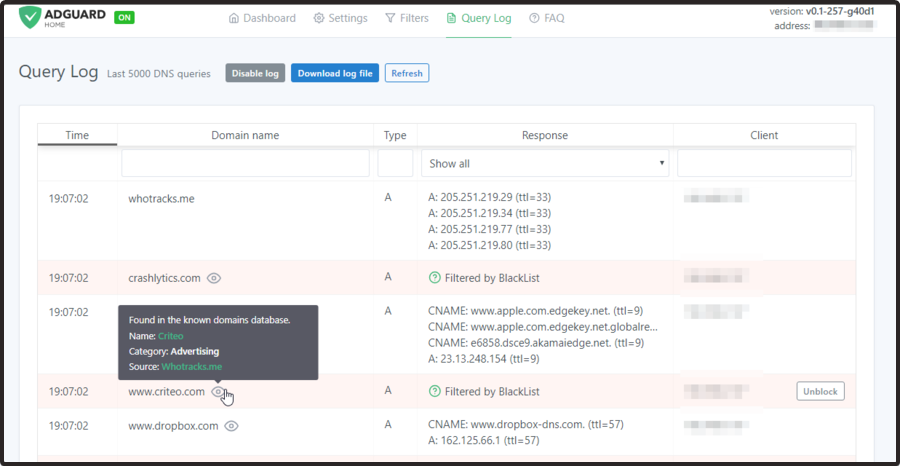900x466 pixels.
Task: Click the green ON status badge
Action: pyautogui.click(x=124, y=17)
